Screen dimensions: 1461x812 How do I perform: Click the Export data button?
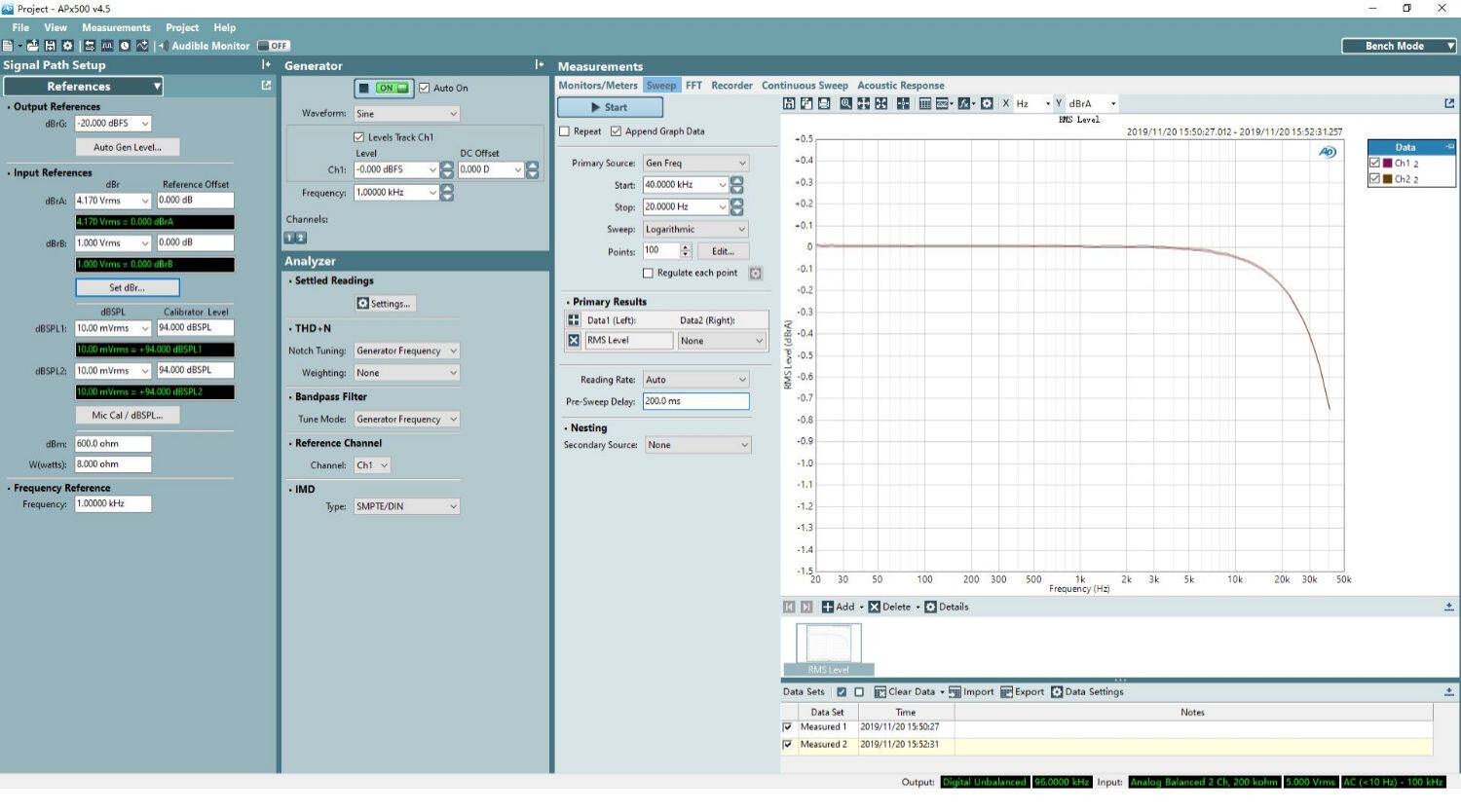(1022, 692)
